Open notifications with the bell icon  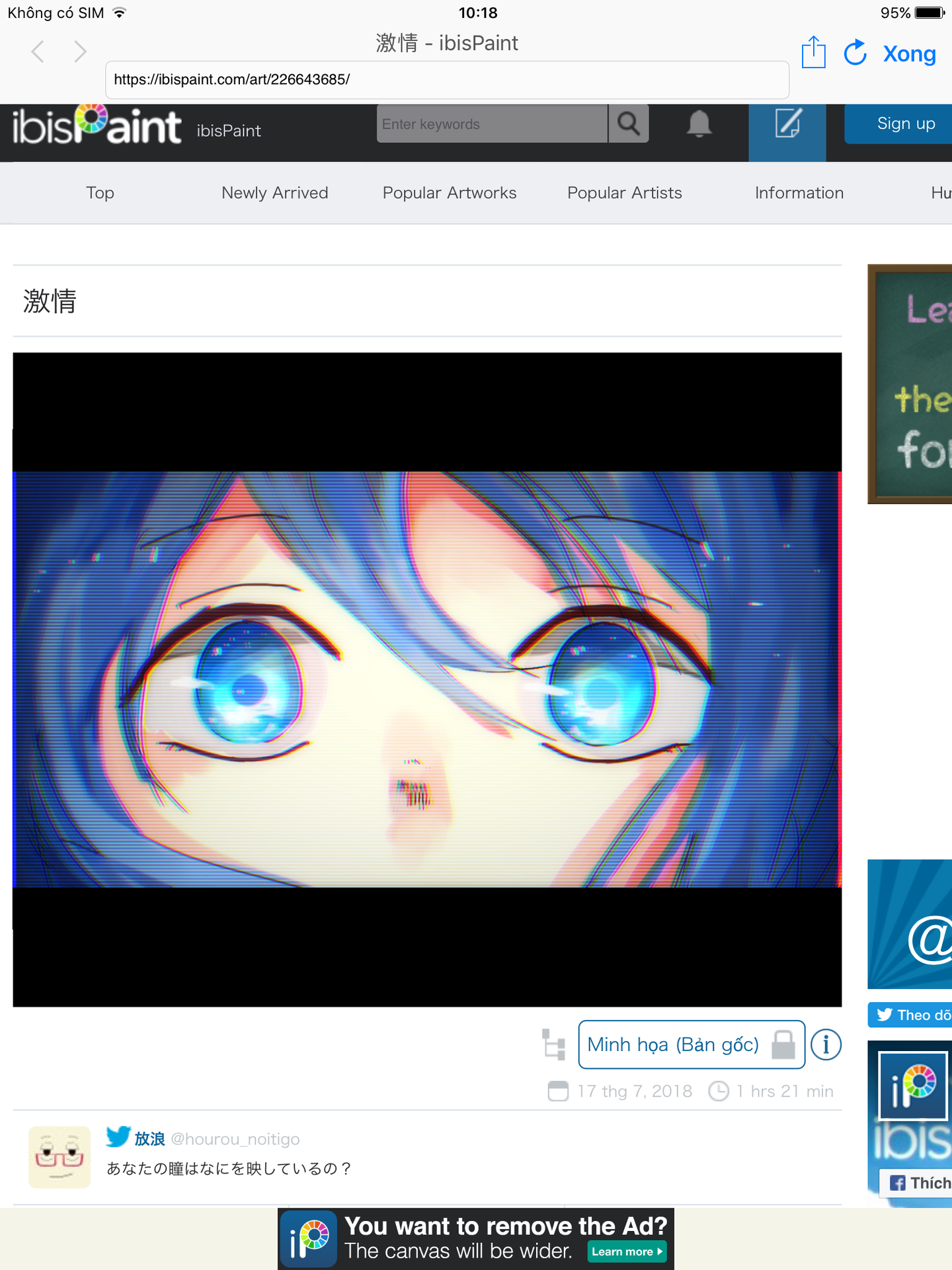tap(699, 124)
